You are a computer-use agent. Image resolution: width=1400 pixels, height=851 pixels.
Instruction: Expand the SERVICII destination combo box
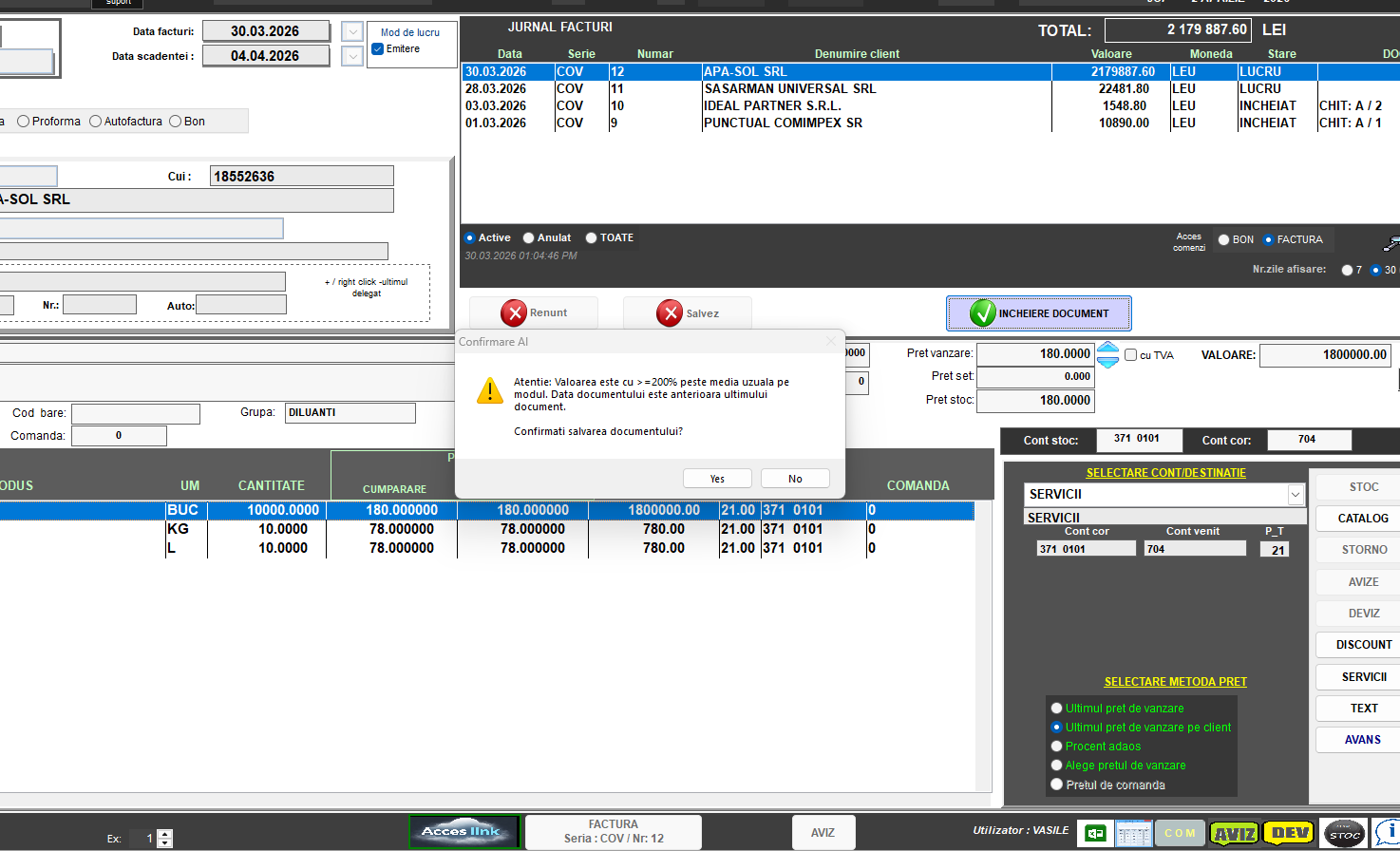[1295, 495]
